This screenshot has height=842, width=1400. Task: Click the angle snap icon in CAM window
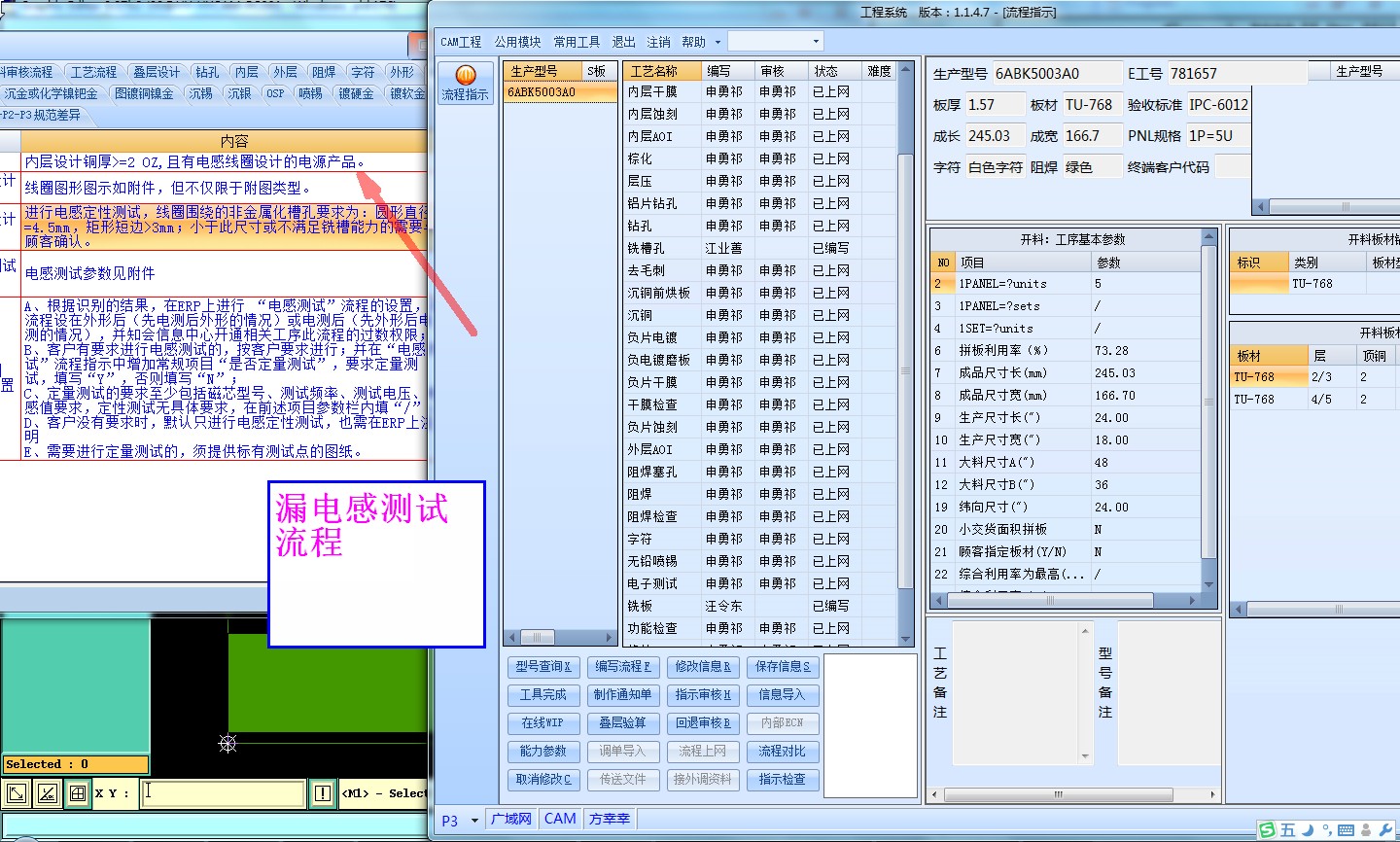point(47,793)
